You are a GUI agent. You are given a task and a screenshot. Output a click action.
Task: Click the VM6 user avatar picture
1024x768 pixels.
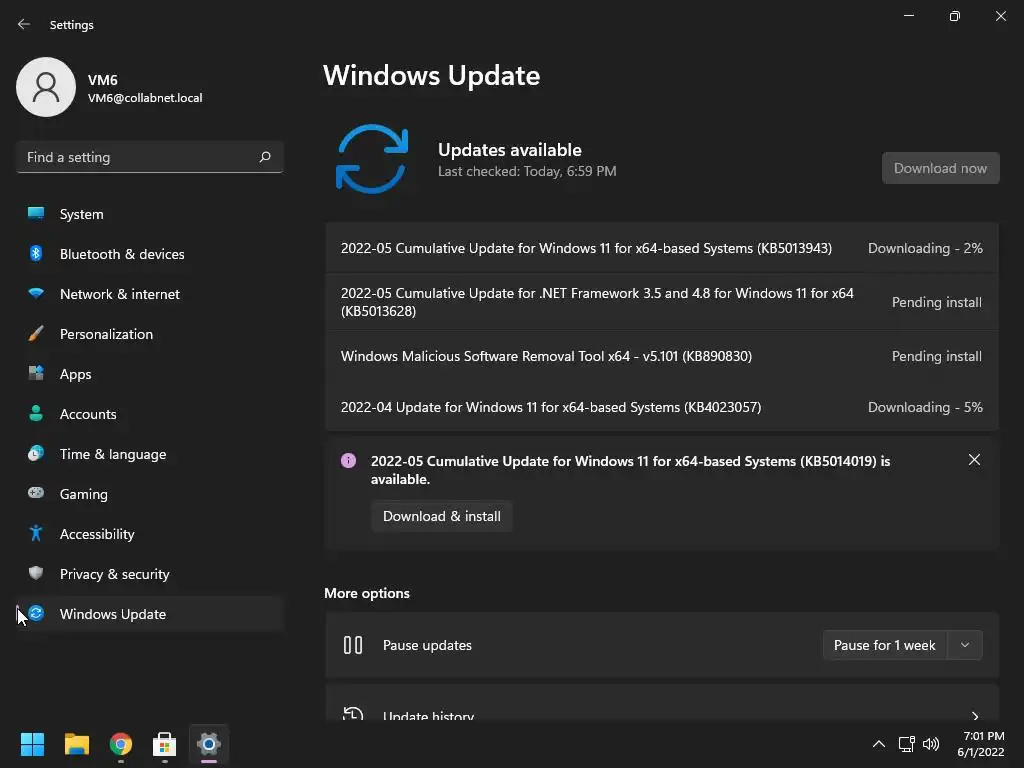[x=46, y=87]
